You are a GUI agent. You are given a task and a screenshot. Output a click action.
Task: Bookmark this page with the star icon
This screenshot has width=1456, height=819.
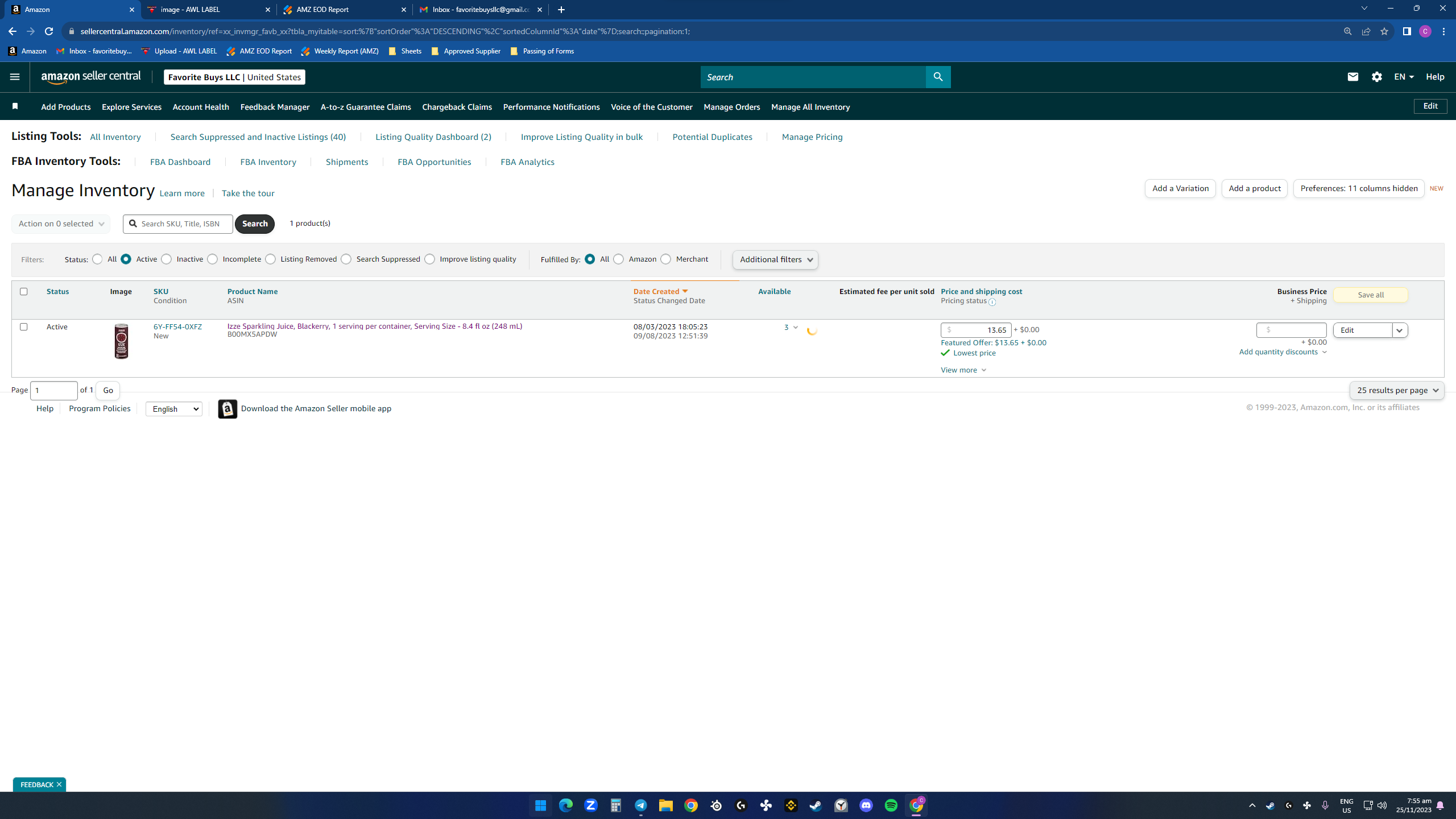coord(1384,31)
